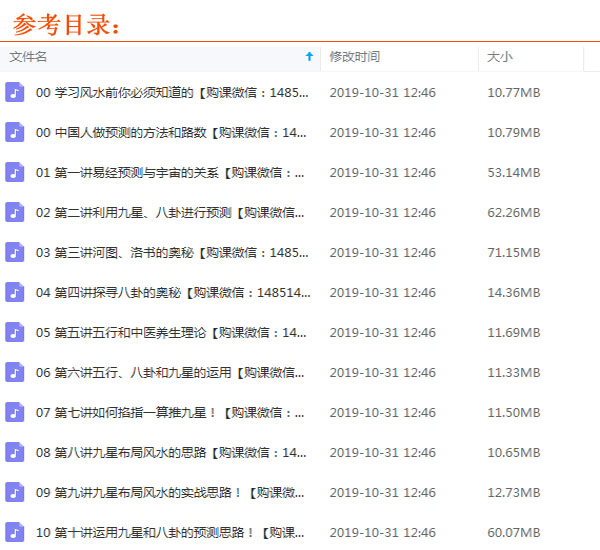Image resolution: width=600 pixels, height=550 pixels.
Task: Click audio icon for 00 学习风水前你必须知道的
Action: point(14,92)
